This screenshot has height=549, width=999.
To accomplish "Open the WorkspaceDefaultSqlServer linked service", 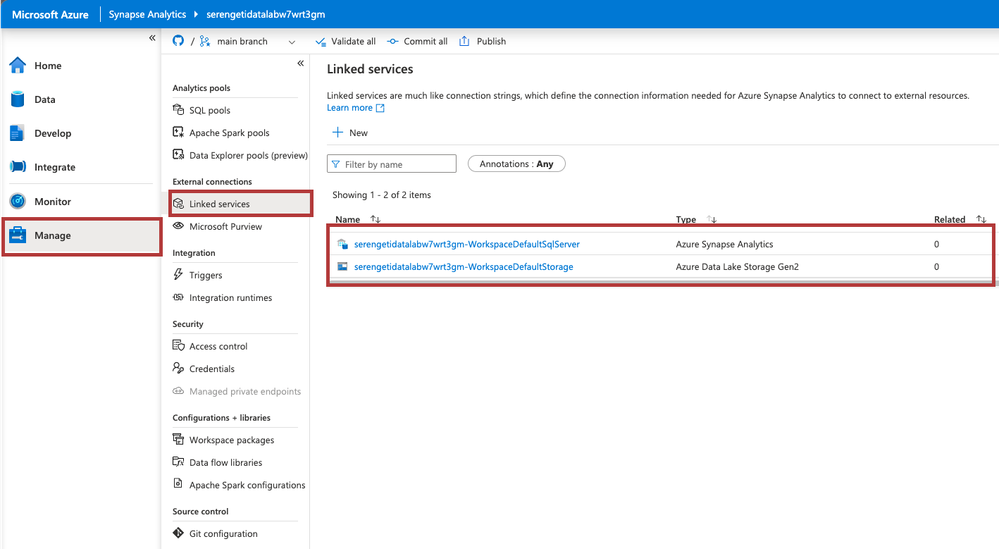I will 466,244.
